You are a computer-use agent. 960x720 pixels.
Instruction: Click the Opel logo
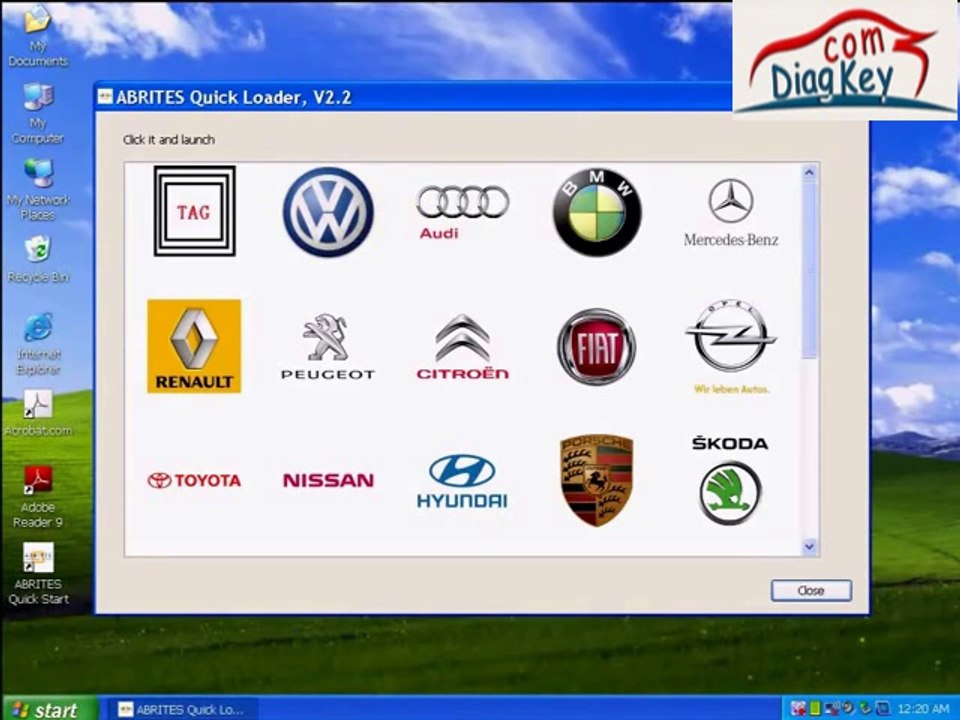(x=731, y=347)
